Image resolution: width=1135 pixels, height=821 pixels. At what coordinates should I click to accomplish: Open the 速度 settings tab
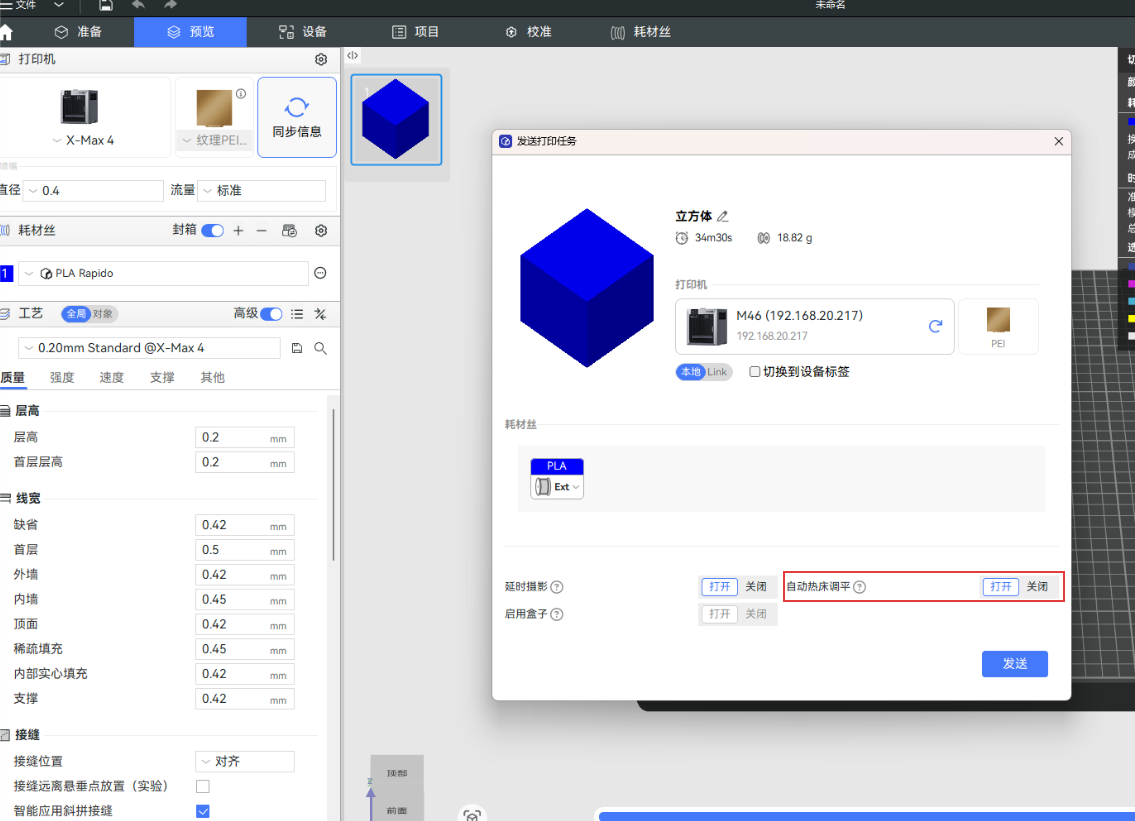coord(112,378)
